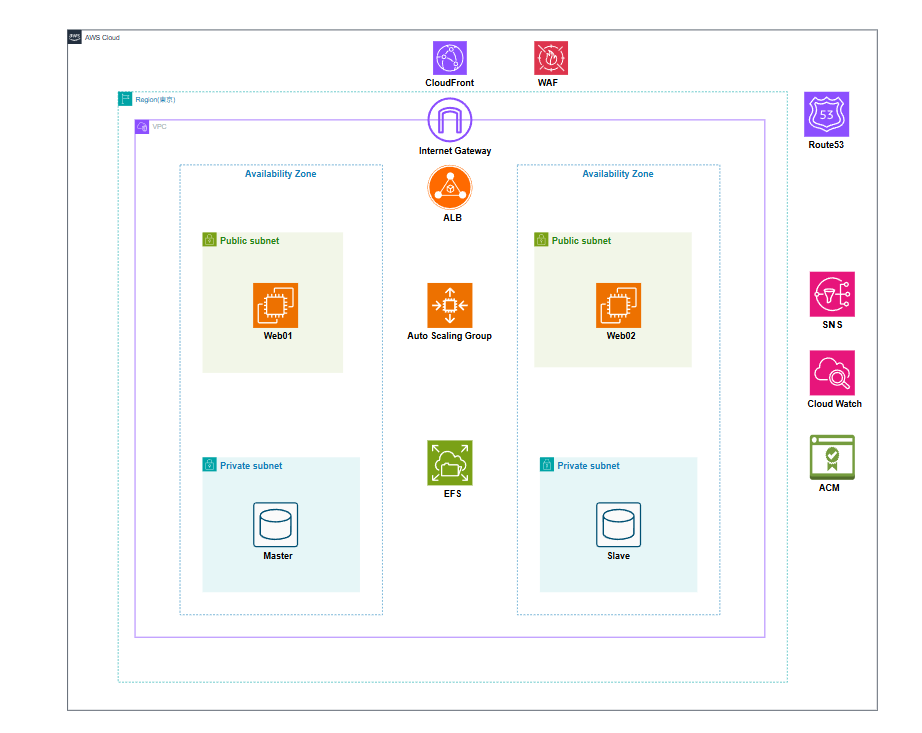The height and width of the screenshot is (733, 922).
Task: Select the CloudFront text label
Action: (x=450, y=83)
